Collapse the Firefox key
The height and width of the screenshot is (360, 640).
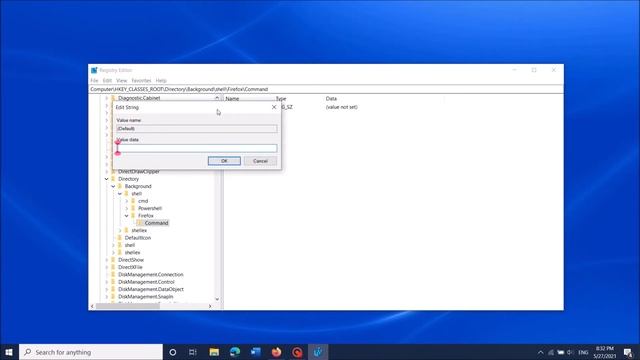click(x=127, y=216)
